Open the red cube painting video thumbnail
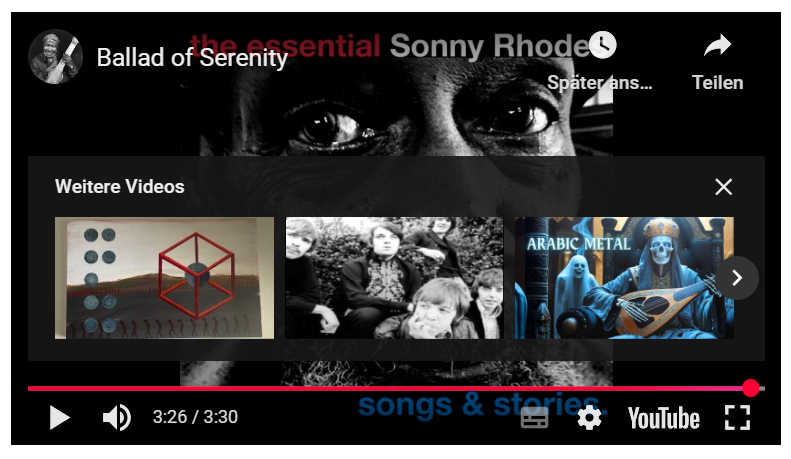This screenshot has width=791, height=459. (164, 278)
